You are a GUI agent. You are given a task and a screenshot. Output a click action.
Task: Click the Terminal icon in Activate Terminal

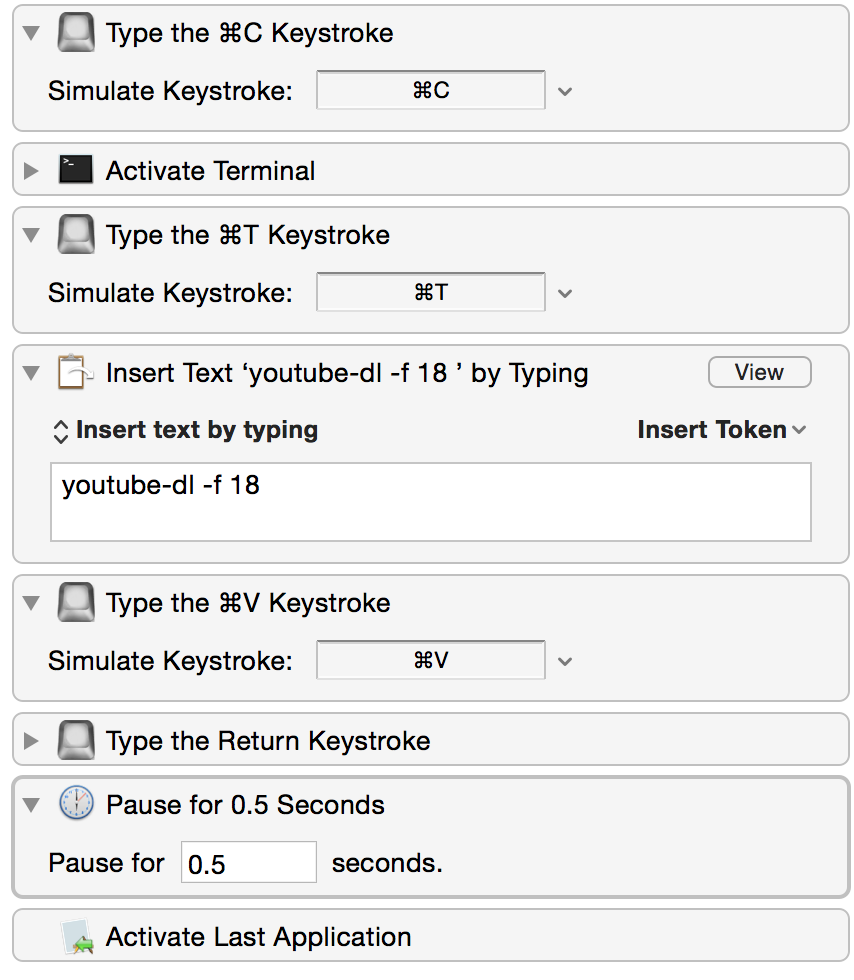[76, 170]
